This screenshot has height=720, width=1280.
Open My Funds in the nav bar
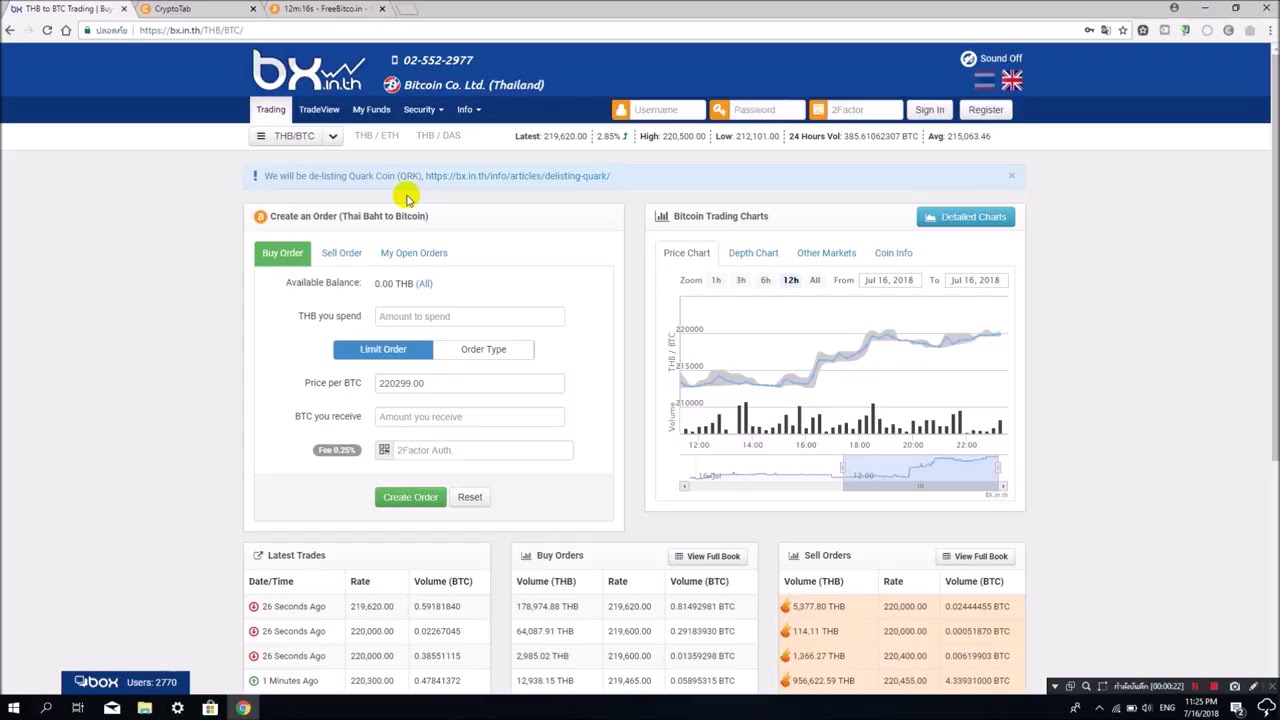pos(371,110)
